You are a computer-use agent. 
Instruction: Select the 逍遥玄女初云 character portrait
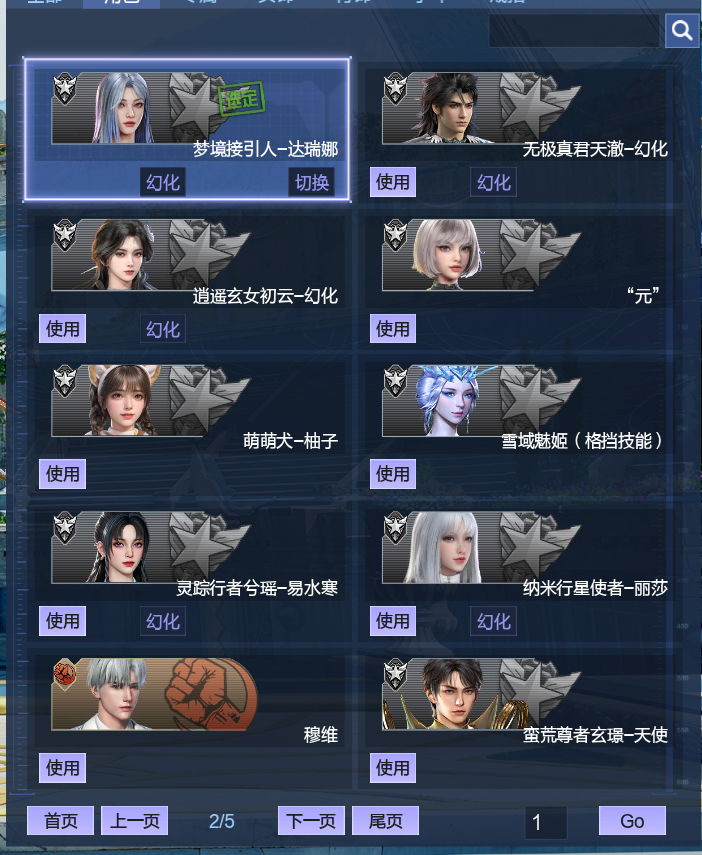point(123,255)
